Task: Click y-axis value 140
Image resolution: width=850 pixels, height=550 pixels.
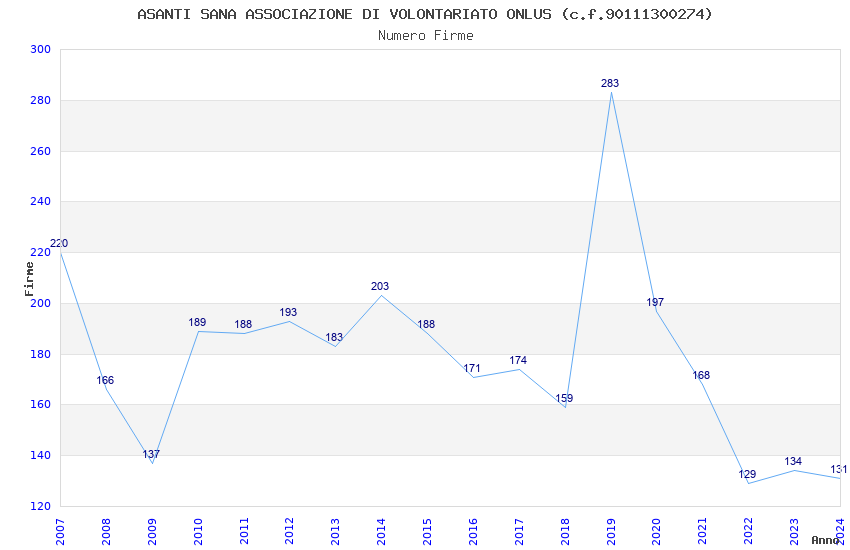Action: (x=41, y=456)
